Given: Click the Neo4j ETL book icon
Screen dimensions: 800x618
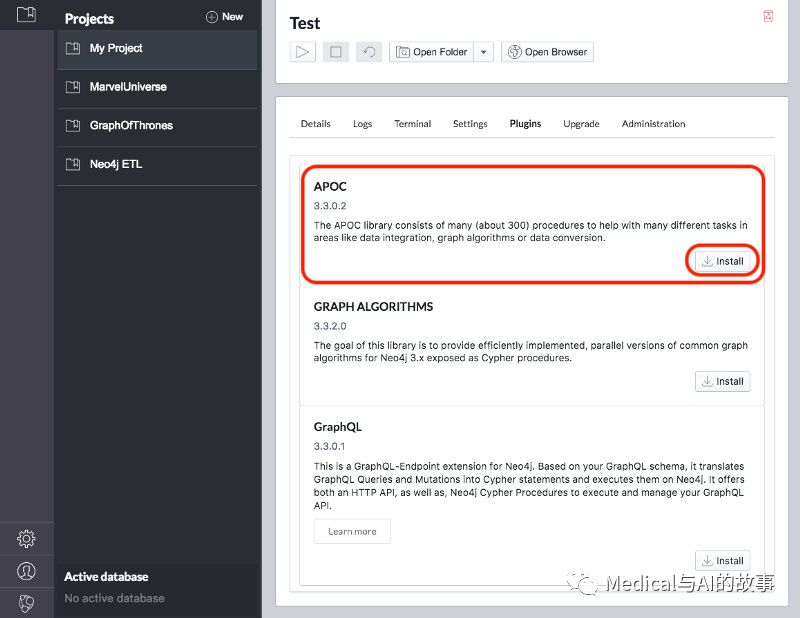Looking at the screenshot, I should (x=73, y=164).
